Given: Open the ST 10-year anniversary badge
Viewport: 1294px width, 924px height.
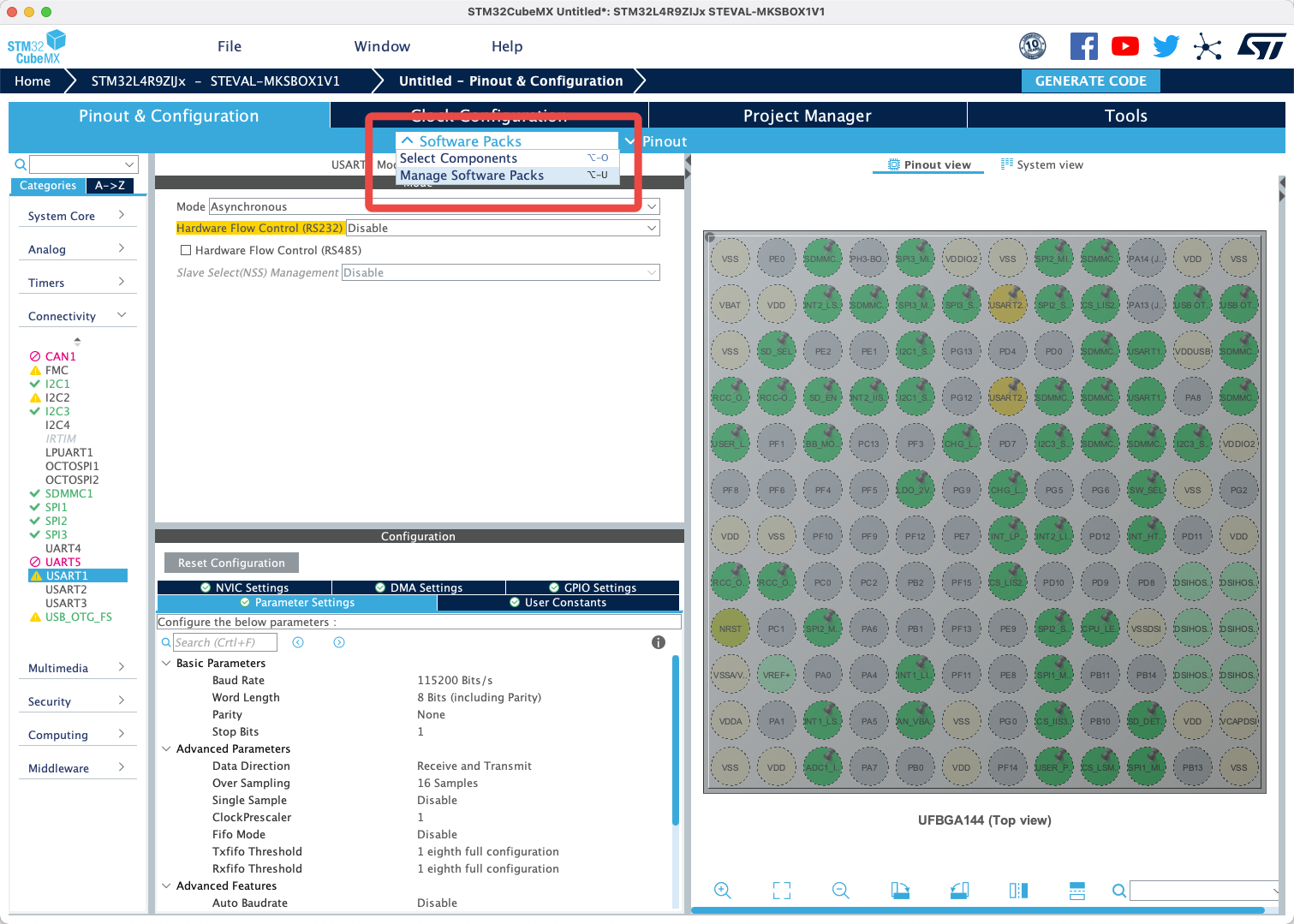Looking at the screenshot, I should click(1033, 46).
